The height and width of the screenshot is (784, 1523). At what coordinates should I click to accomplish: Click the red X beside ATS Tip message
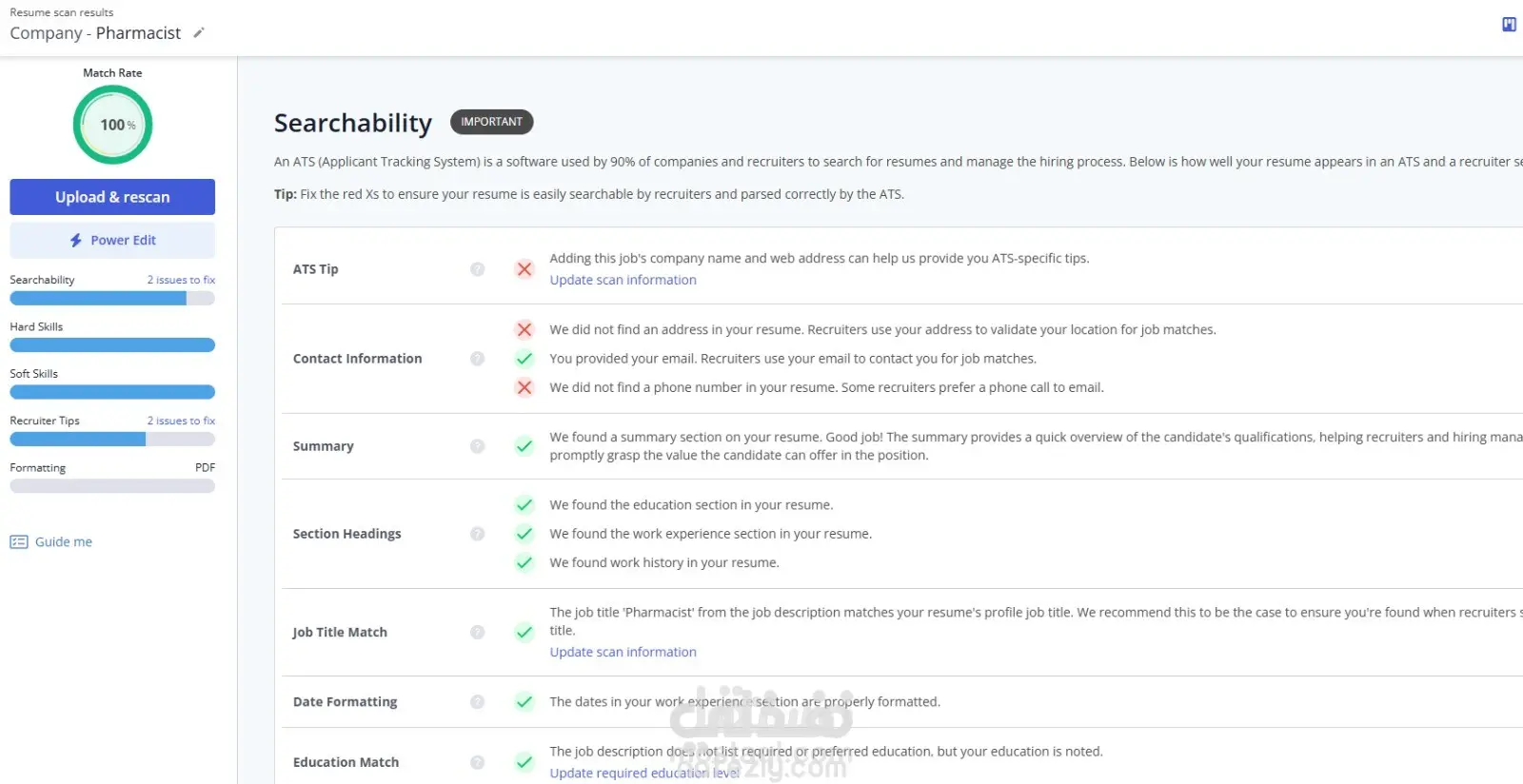pyautogui.click(x=524, y=269)
